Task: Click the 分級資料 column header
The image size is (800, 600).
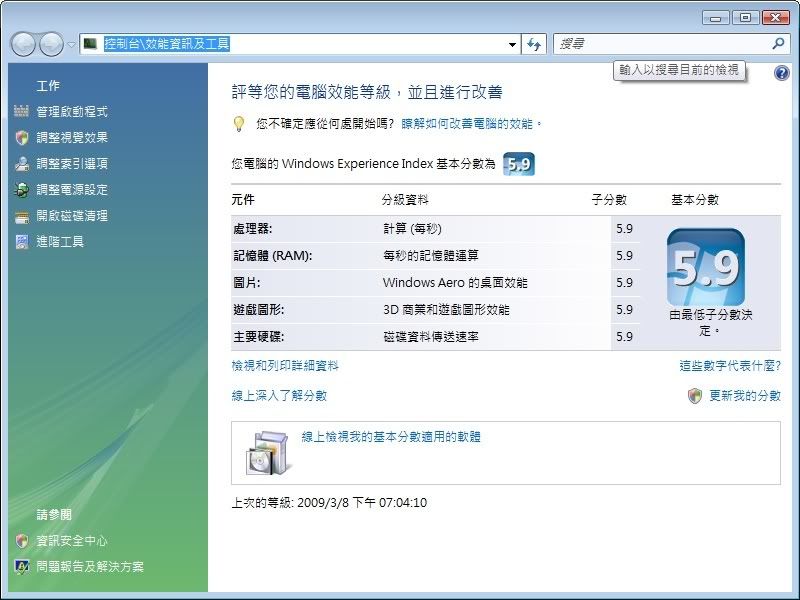Action: click(405, 199)
